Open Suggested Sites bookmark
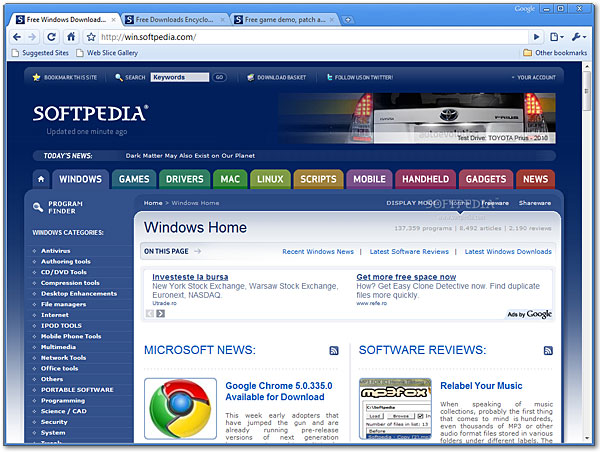 pyautogui.click(x=40, y=53)
